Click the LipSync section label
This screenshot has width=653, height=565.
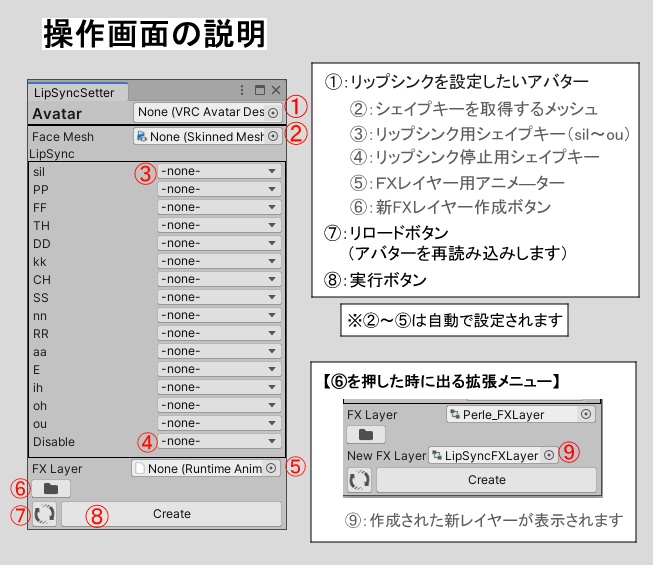[x=52, y=154]
